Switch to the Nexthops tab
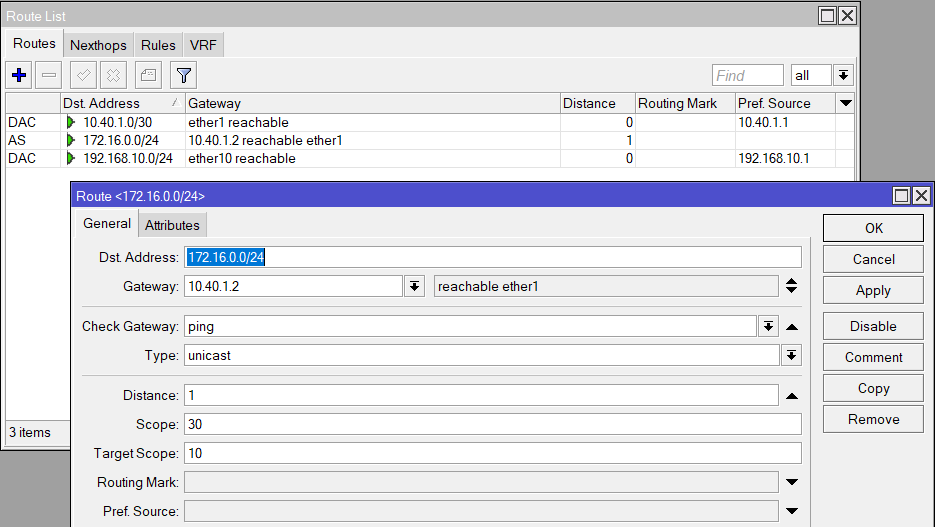Viewport: 935px width, 527px height. click(x=98, y=45)
